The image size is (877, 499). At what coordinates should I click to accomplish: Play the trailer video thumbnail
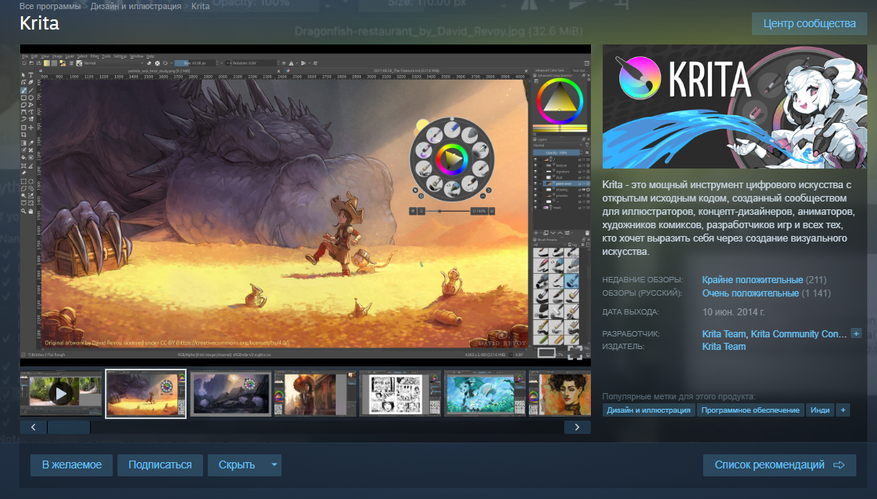(61, 393)
